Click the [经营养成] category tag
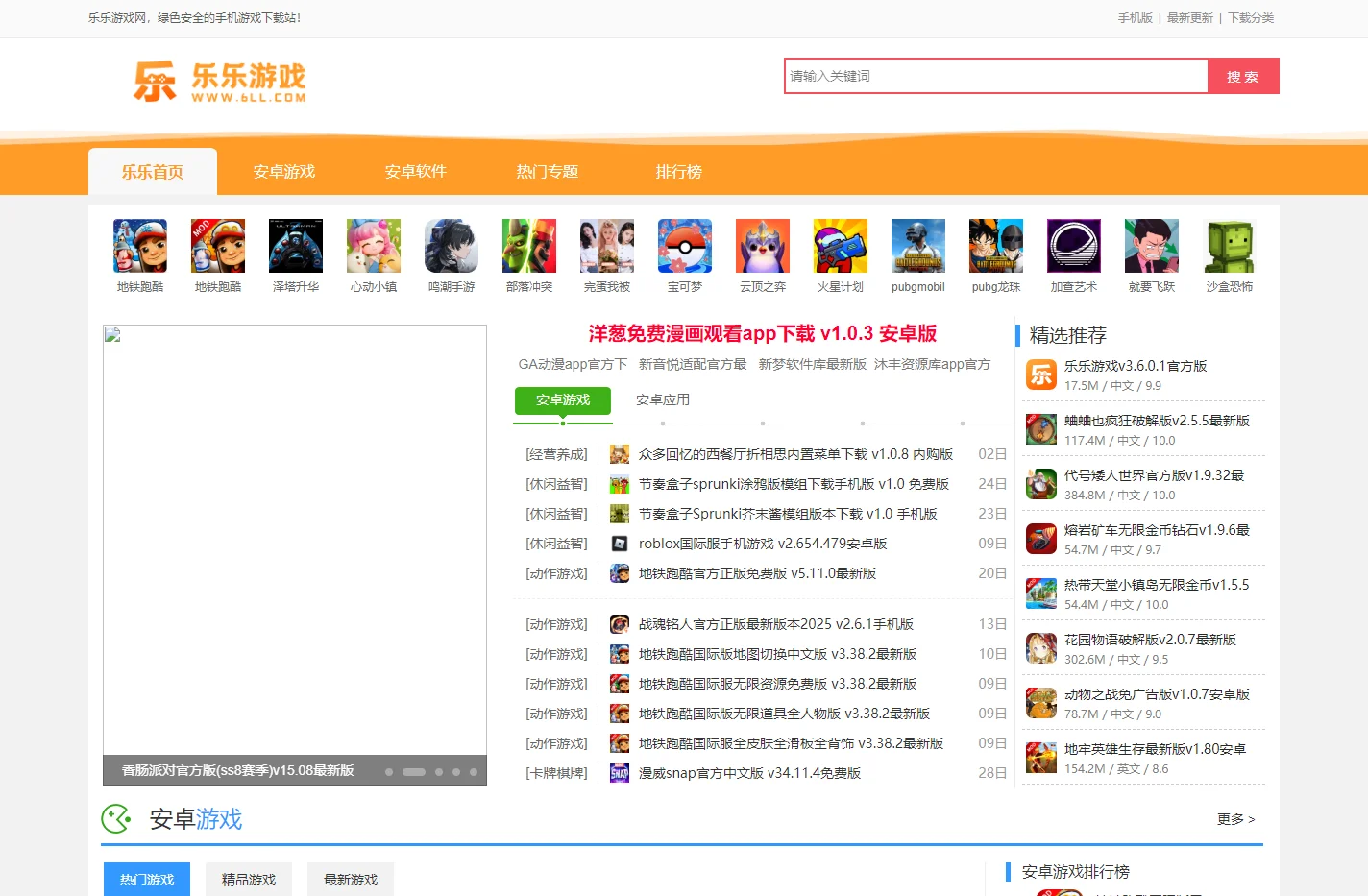Image resolution: width=1368 pixels, height=896 pixels. coord(556,454)
